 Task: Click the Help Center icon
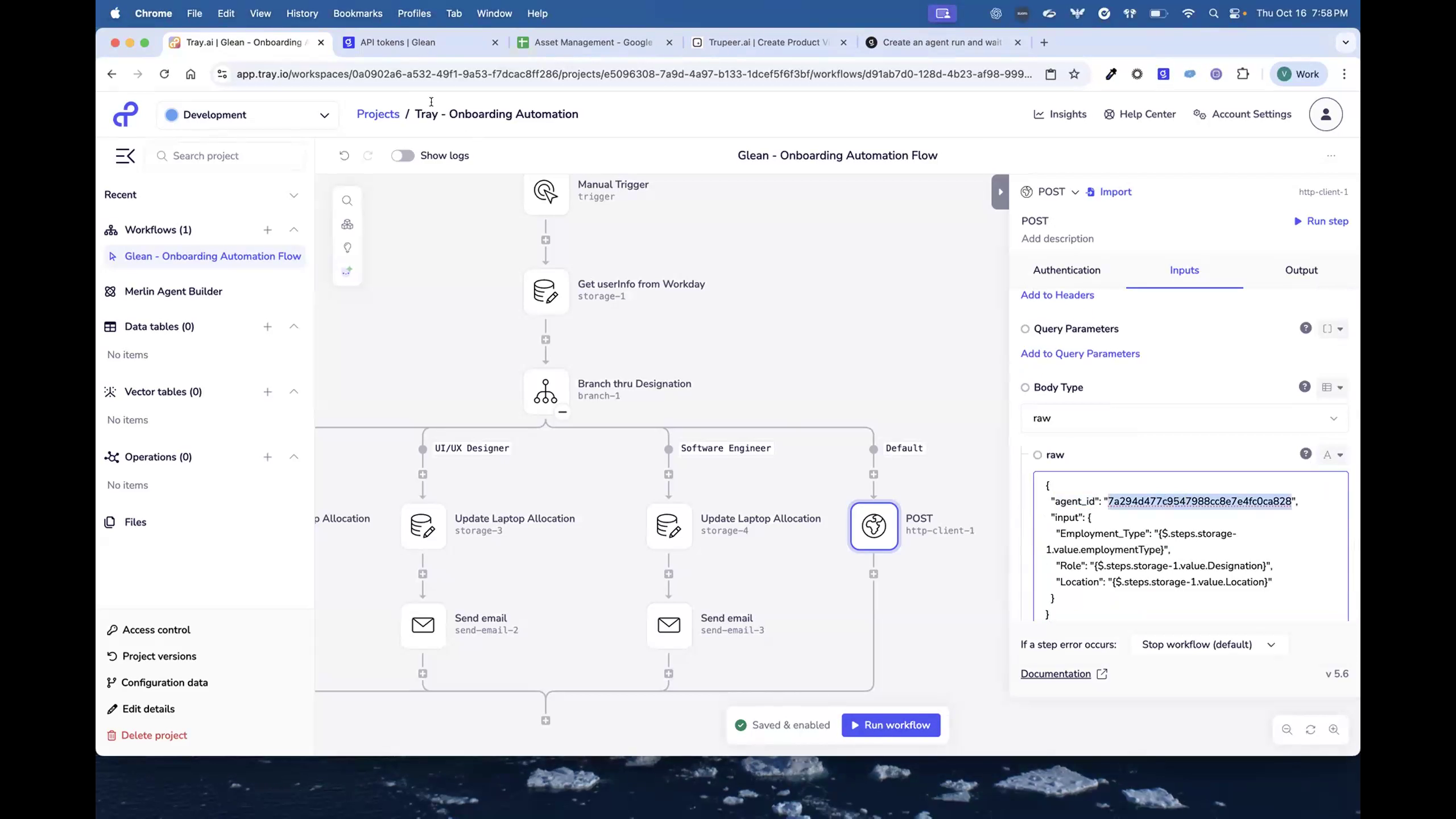pyautogui.click(x=1108, y=114)
